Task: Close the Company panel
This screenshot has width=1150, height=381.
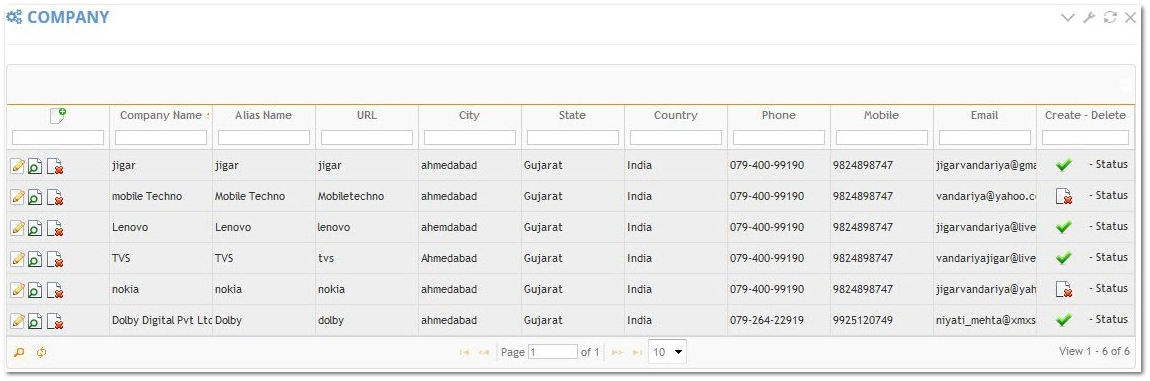Action: [x=1130, y=18]
